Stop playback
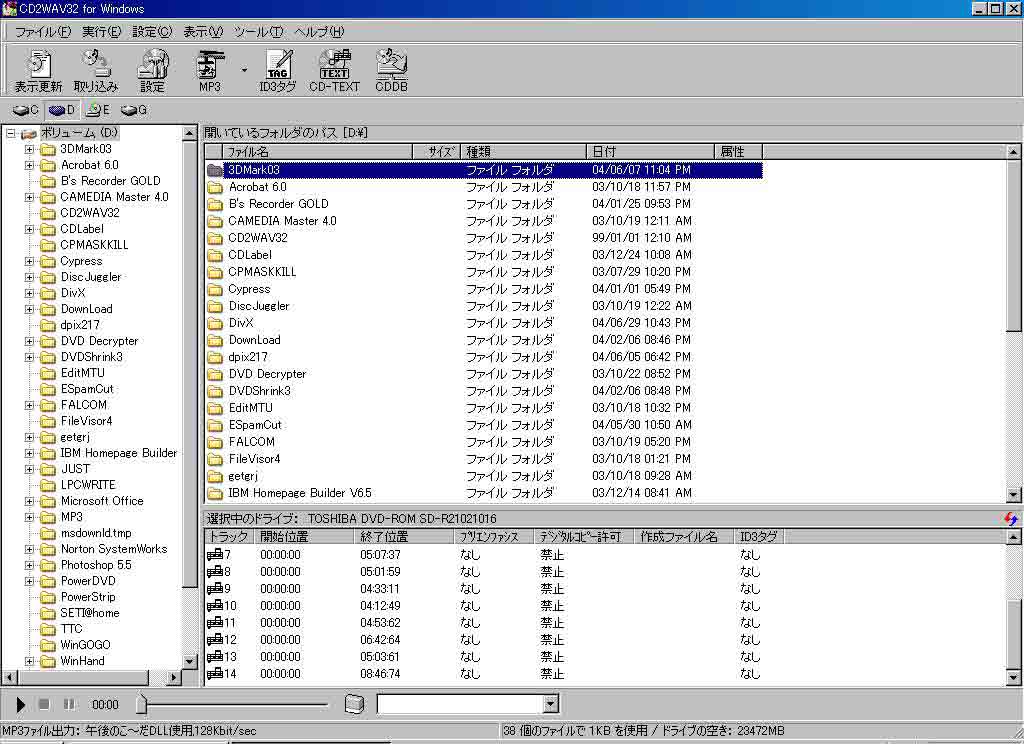This screenshot has height=744, width=1024. 44,704
